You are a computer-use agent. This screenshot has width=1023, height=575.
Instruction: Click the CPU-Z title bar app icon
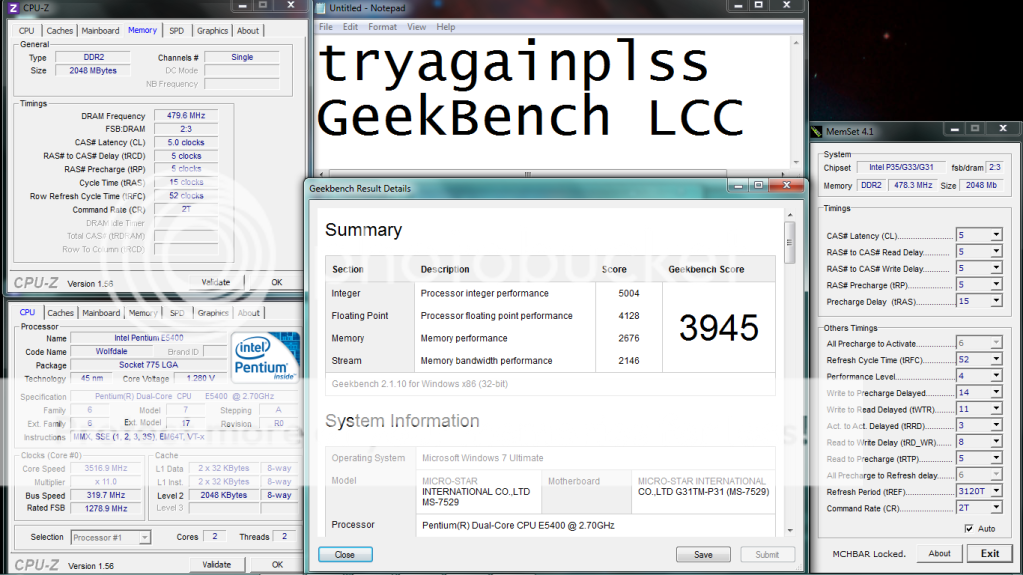click(x=12, y=8)
